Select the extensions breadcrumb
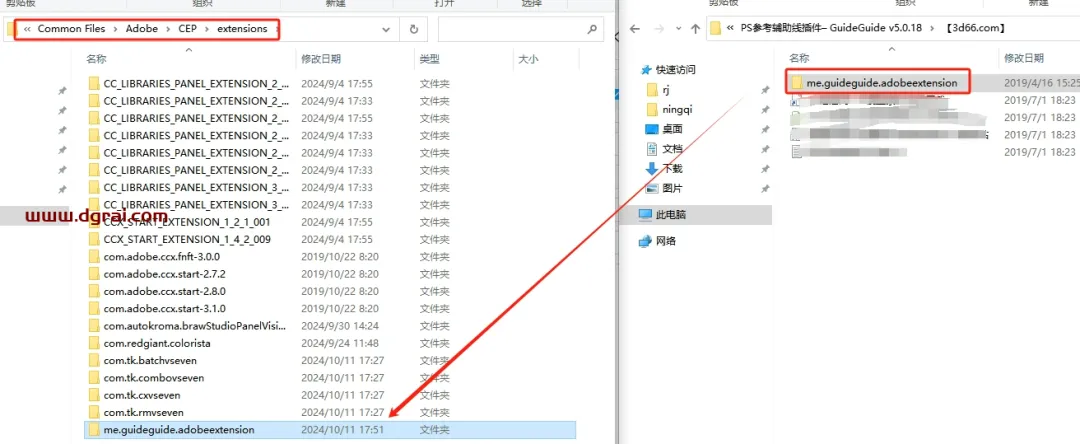 click(x=242, y=29)
